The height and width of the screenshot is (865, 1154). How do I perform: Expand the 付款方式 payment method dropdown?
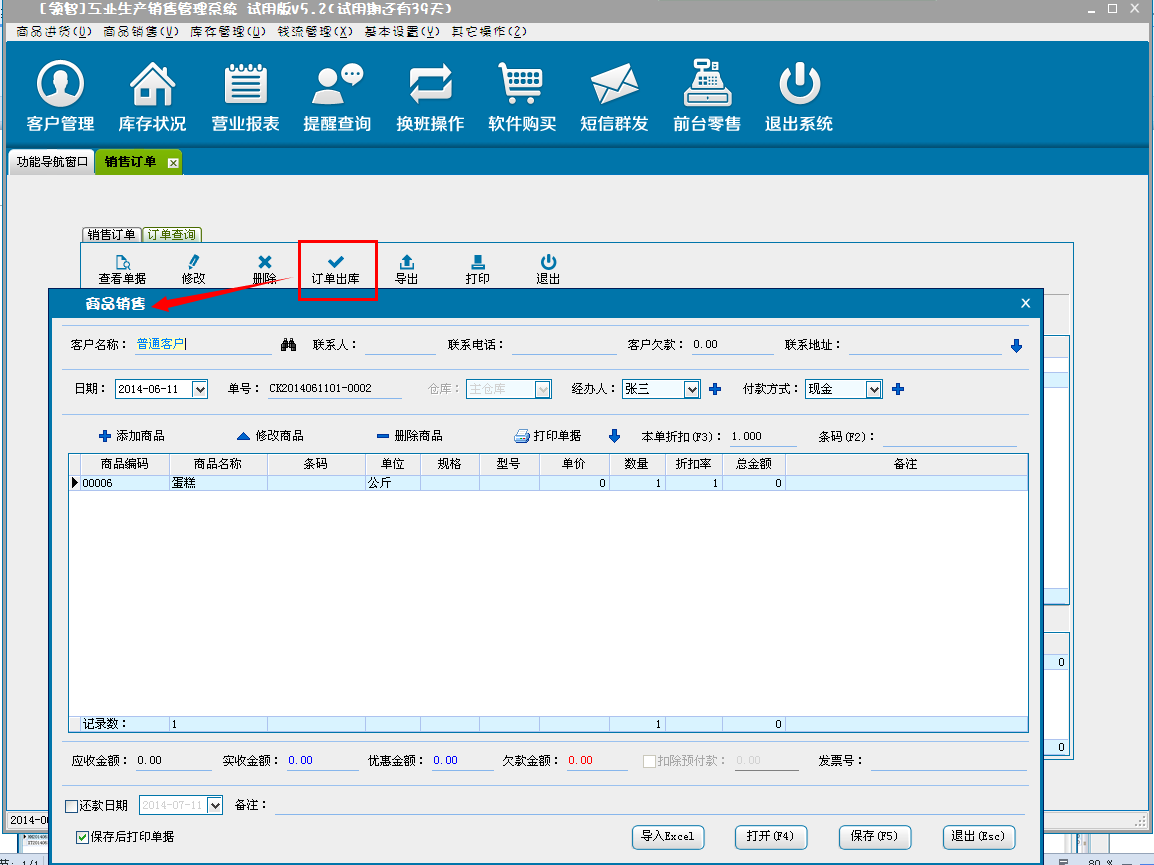874,389
